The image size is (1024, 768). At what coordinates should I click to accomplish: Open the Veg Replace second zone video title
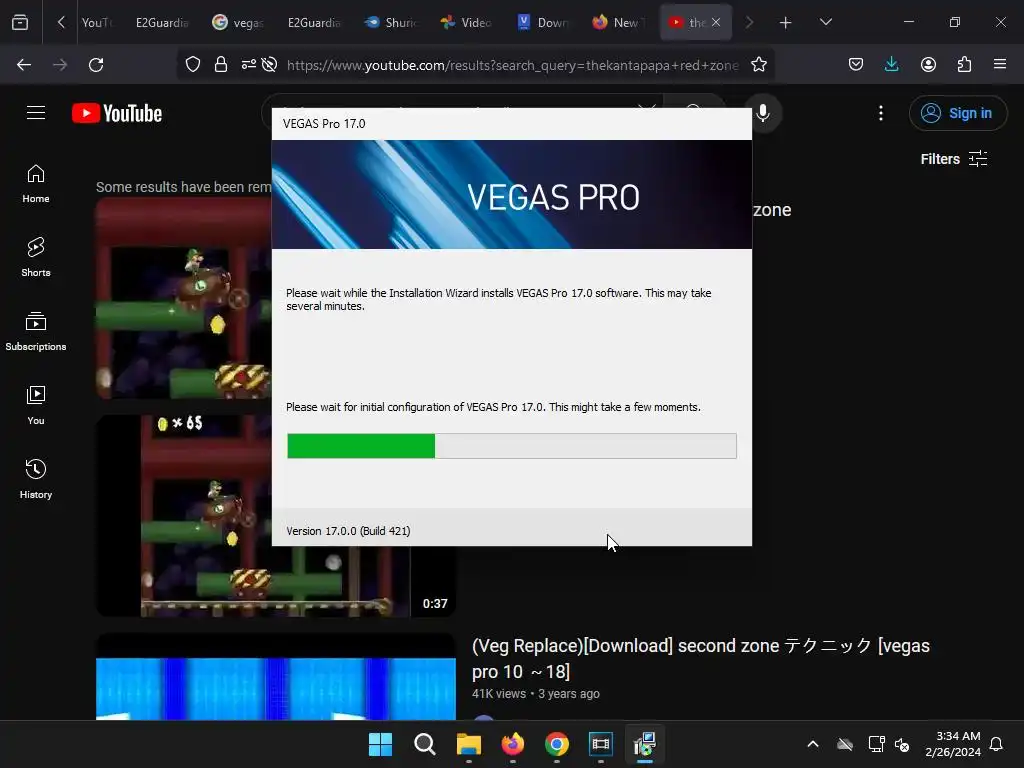coord(701,658)
